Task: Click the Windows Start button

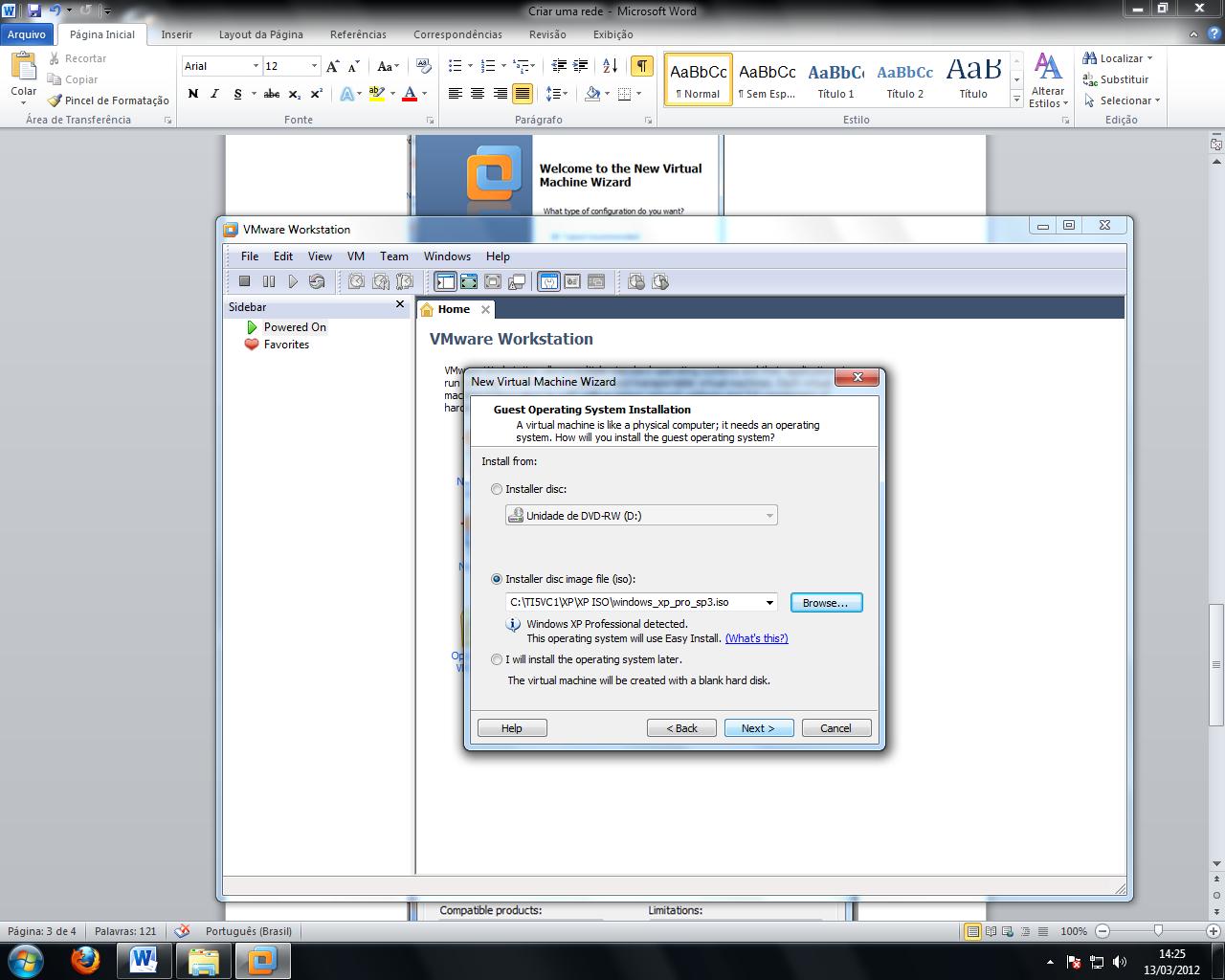Action: tap(26, 960)
